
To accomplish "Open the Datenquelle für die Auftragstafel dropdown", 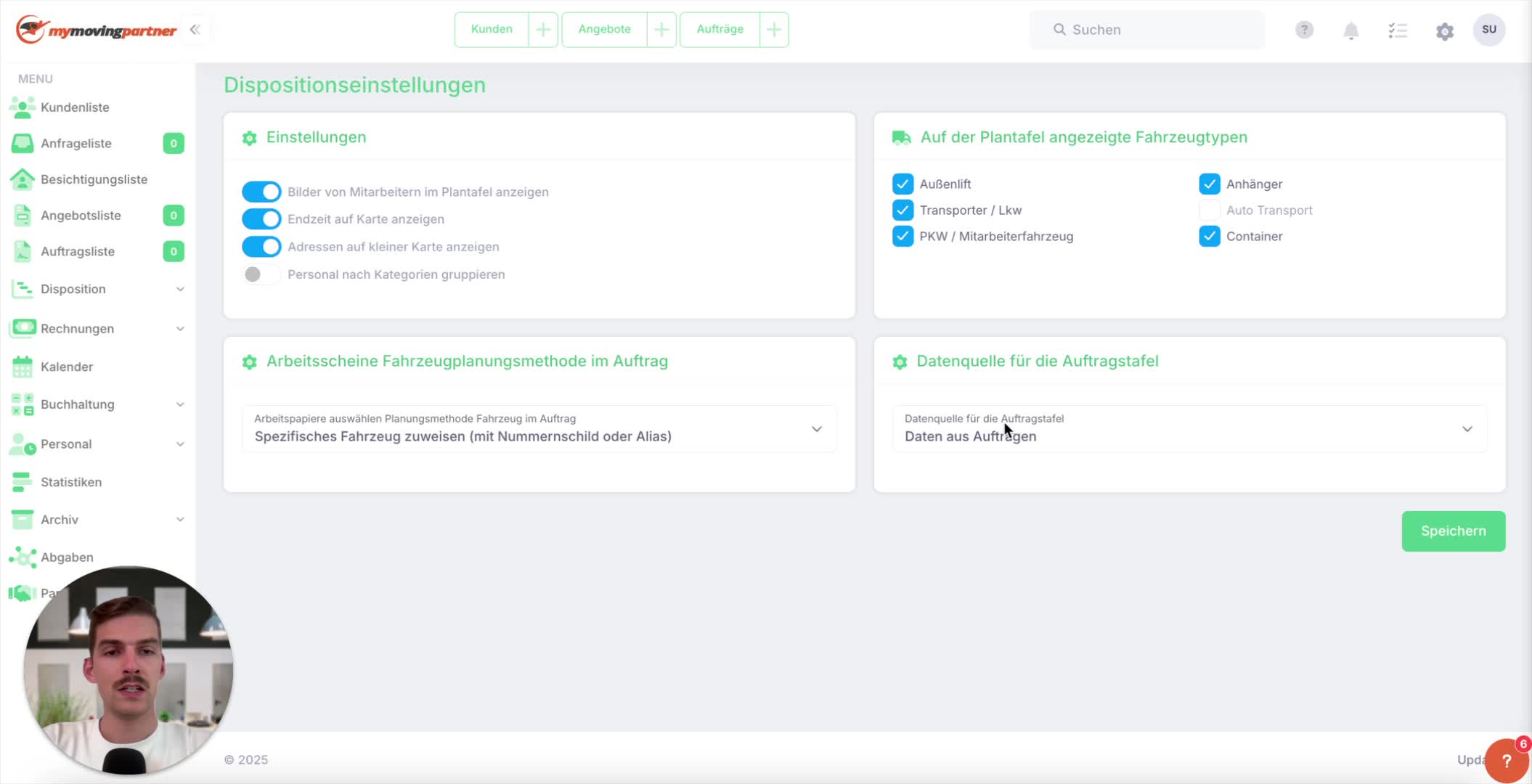I will coord(1189,428).
